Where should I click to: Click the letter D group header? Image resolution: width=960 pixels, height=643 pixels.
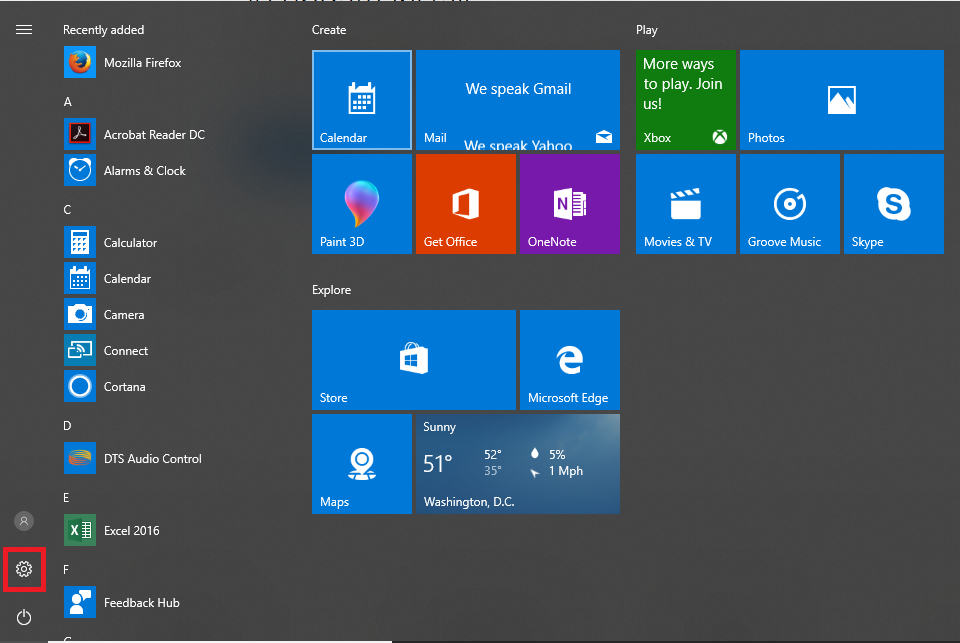click(x=67, y=426)
